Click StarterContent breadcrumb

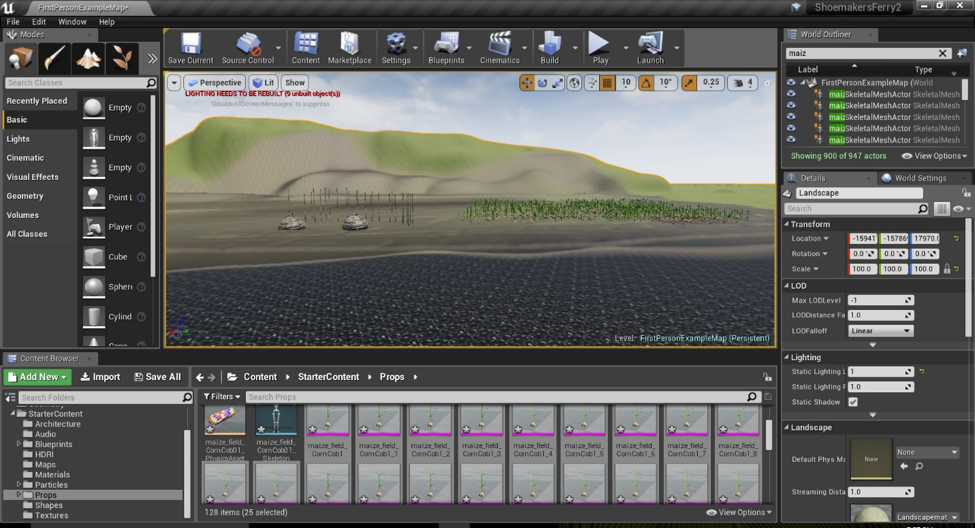tap(328, 377)
